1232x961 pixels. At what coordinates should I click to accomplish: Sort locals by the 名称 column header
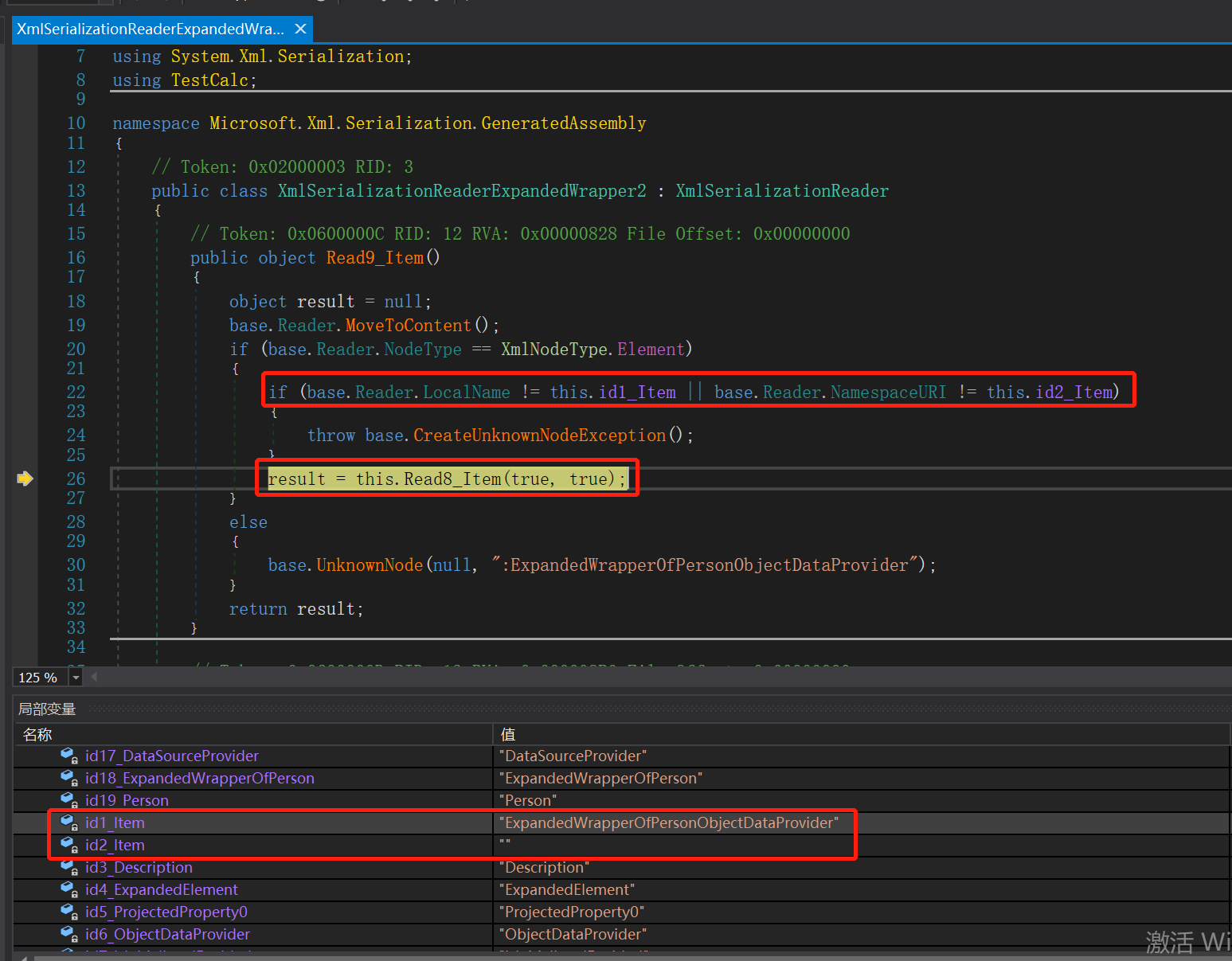(37, 734)
